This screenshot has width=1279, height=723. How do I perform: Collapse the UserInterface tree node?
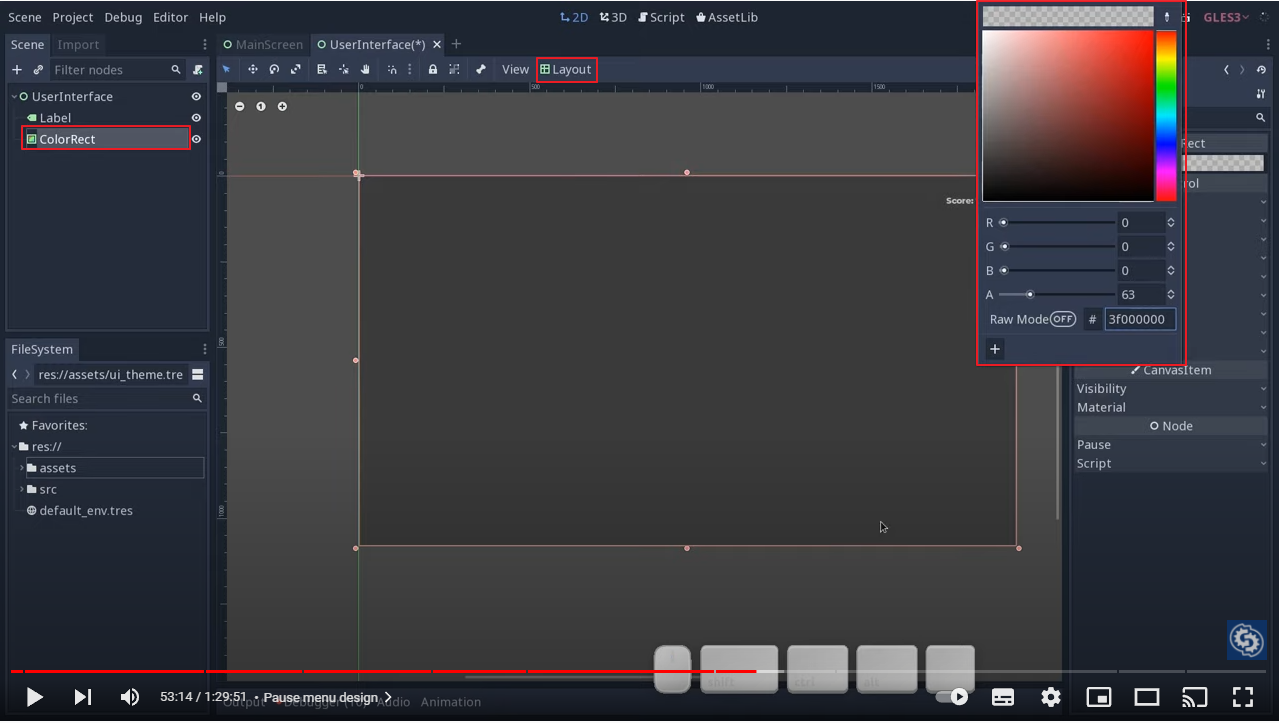(14, 97)
